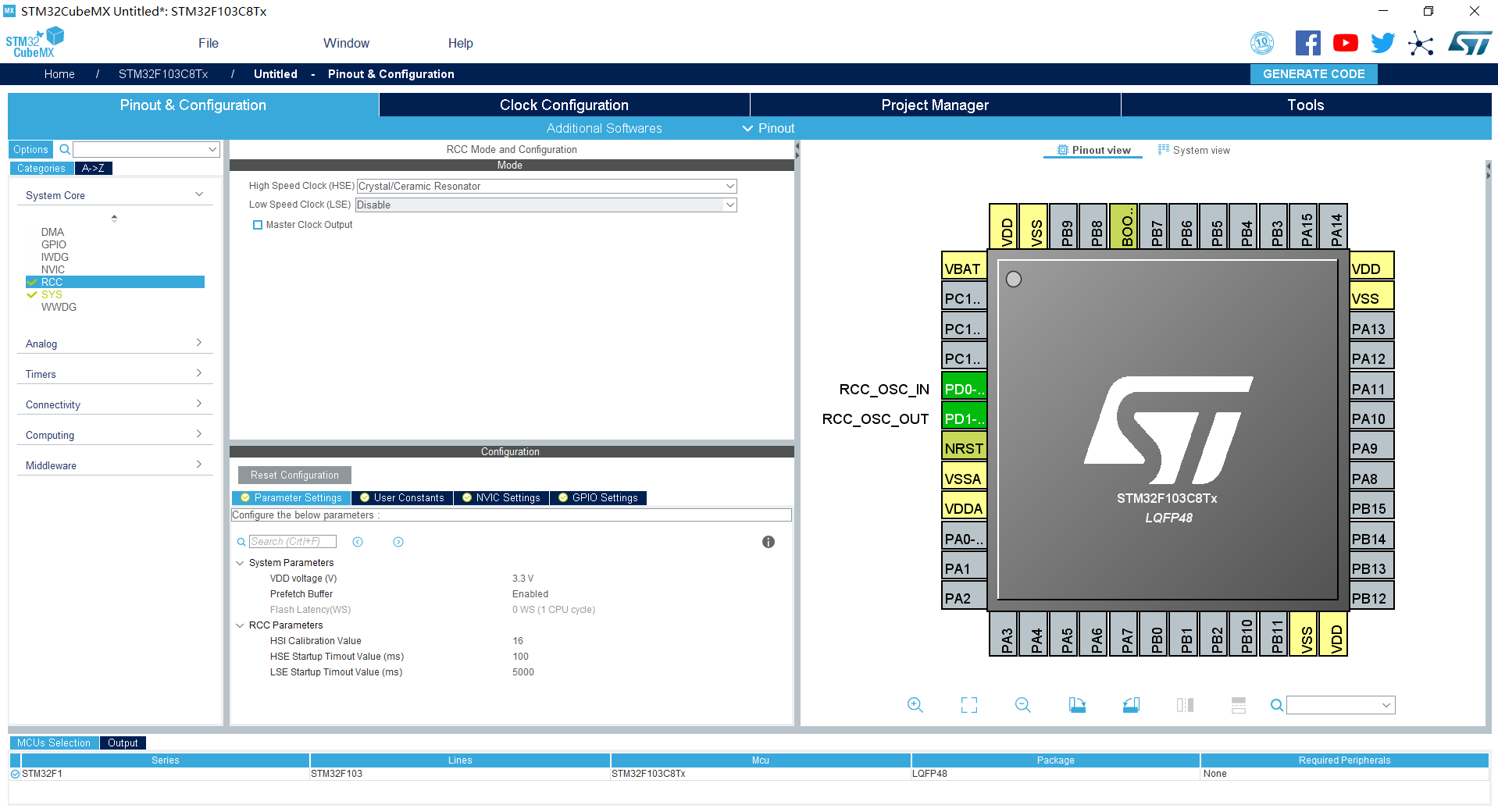Open the ST Facebook page icon

pyautogui.click(x=1308, y=43)
